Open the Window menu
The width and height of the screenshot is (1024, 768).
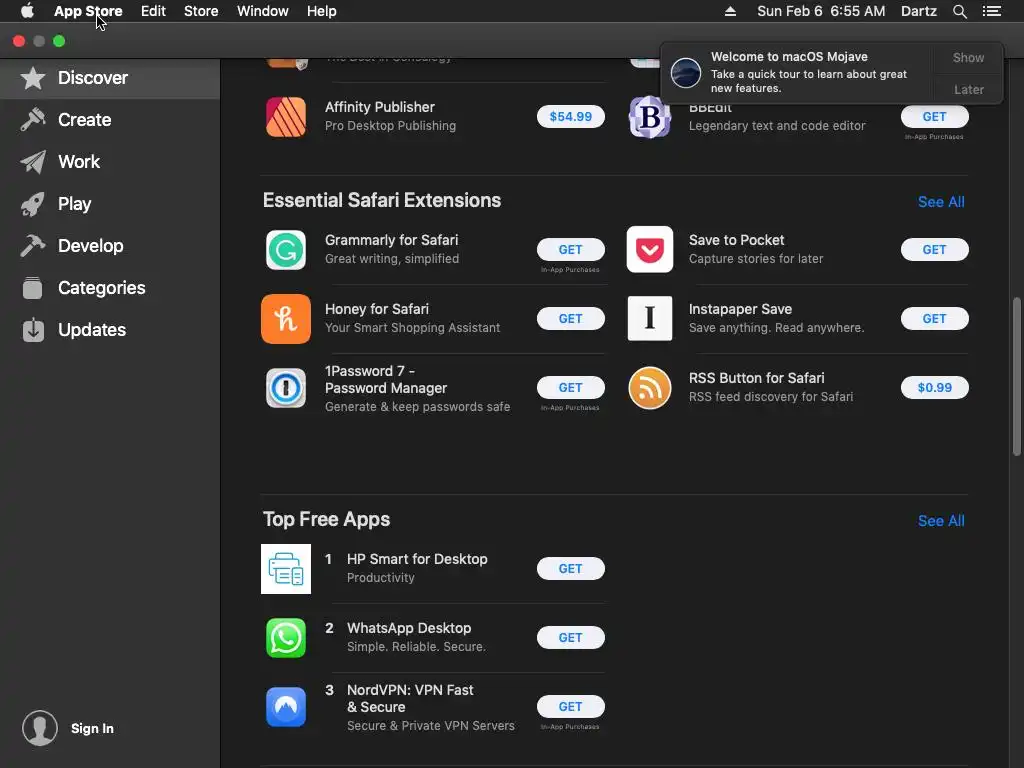(263, 11)
